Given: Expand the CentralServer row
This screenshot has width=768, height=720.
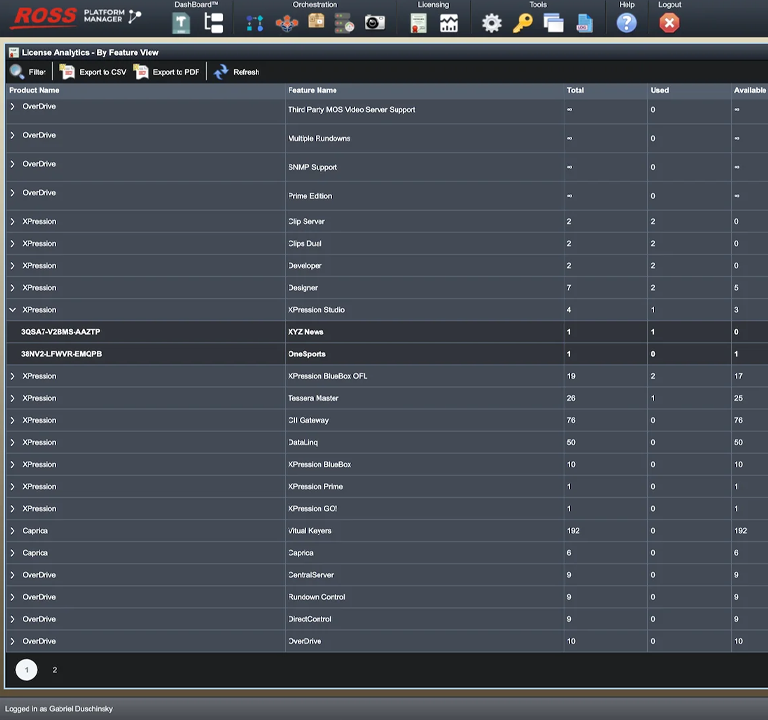Looking at the screenshot, I should point(13,575).
